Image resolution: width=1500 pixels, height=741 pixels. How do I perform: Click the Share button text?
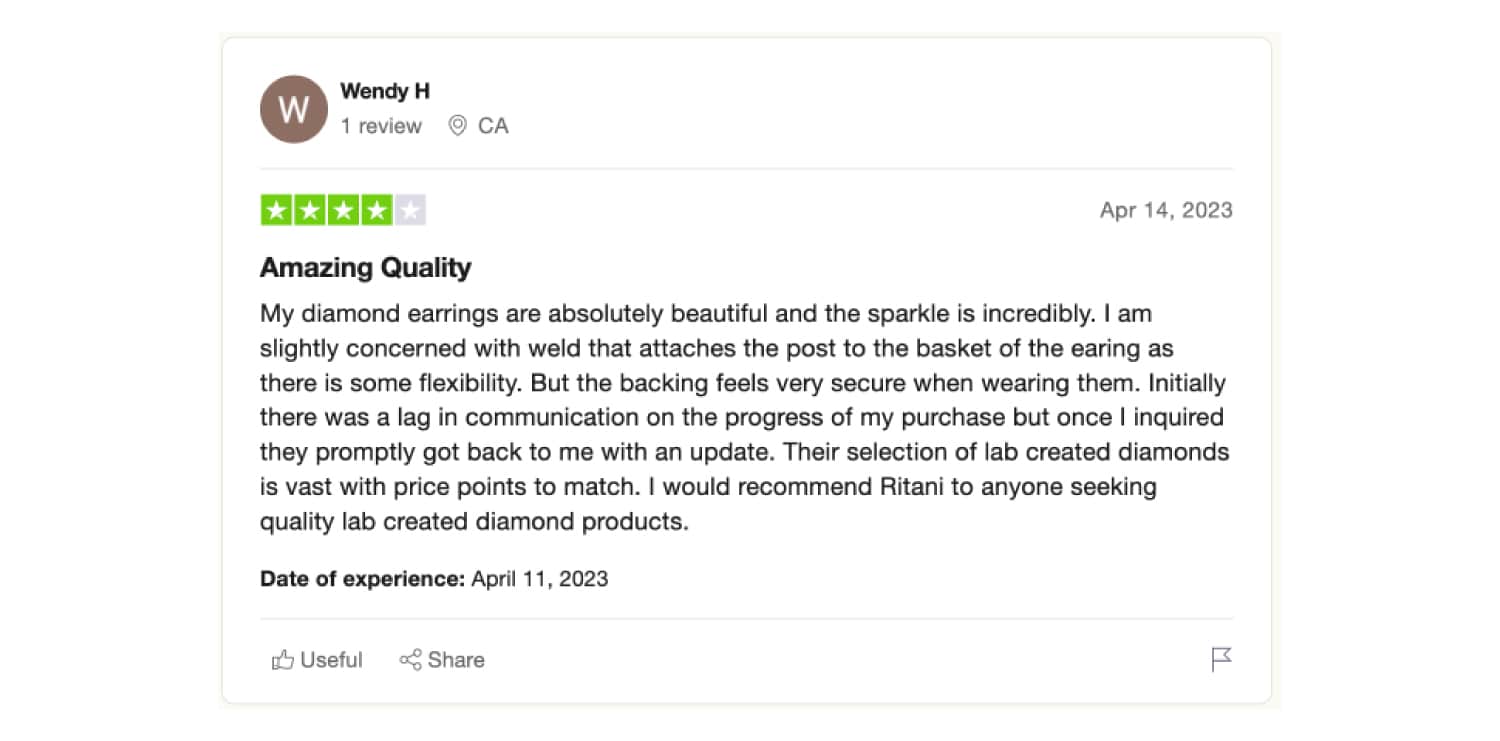456,659
